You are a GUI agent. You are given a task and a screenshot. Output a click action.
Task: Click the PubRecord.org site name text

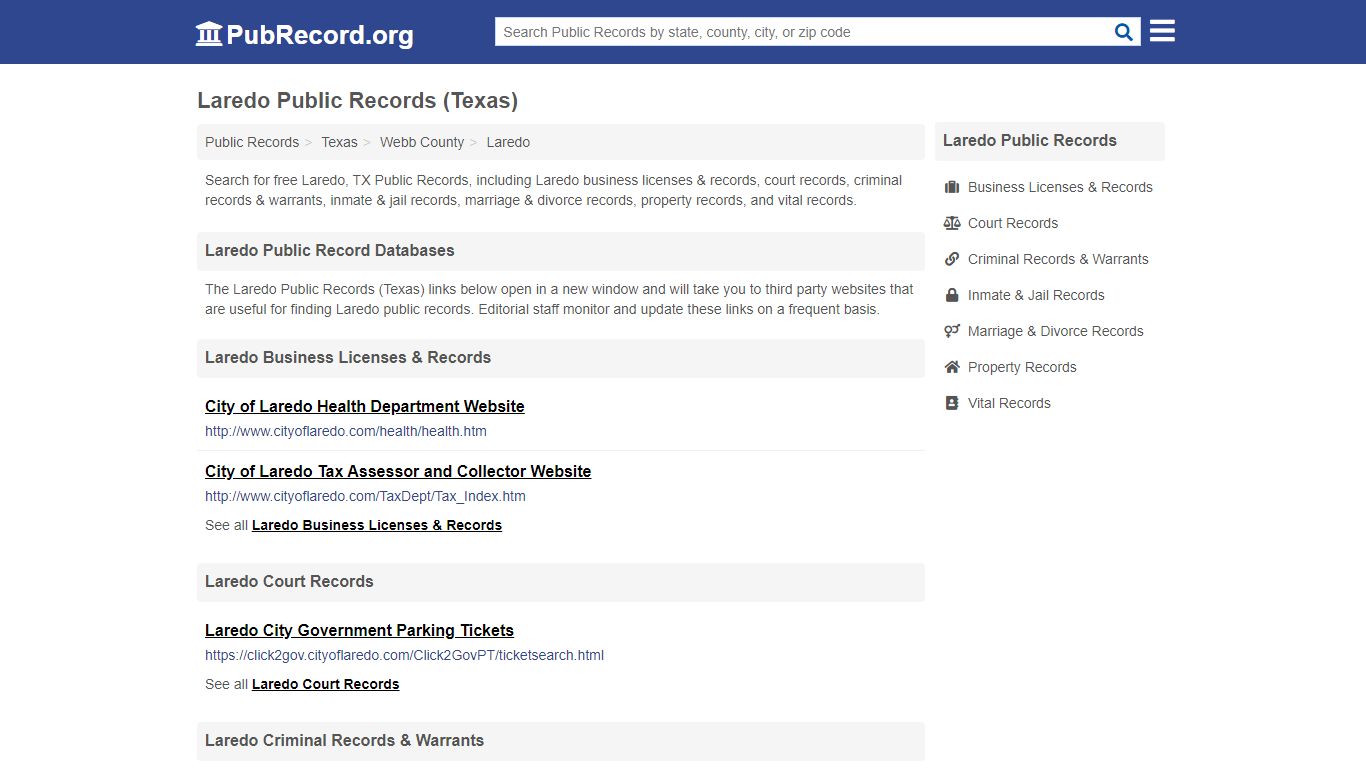tap(320, 35)
